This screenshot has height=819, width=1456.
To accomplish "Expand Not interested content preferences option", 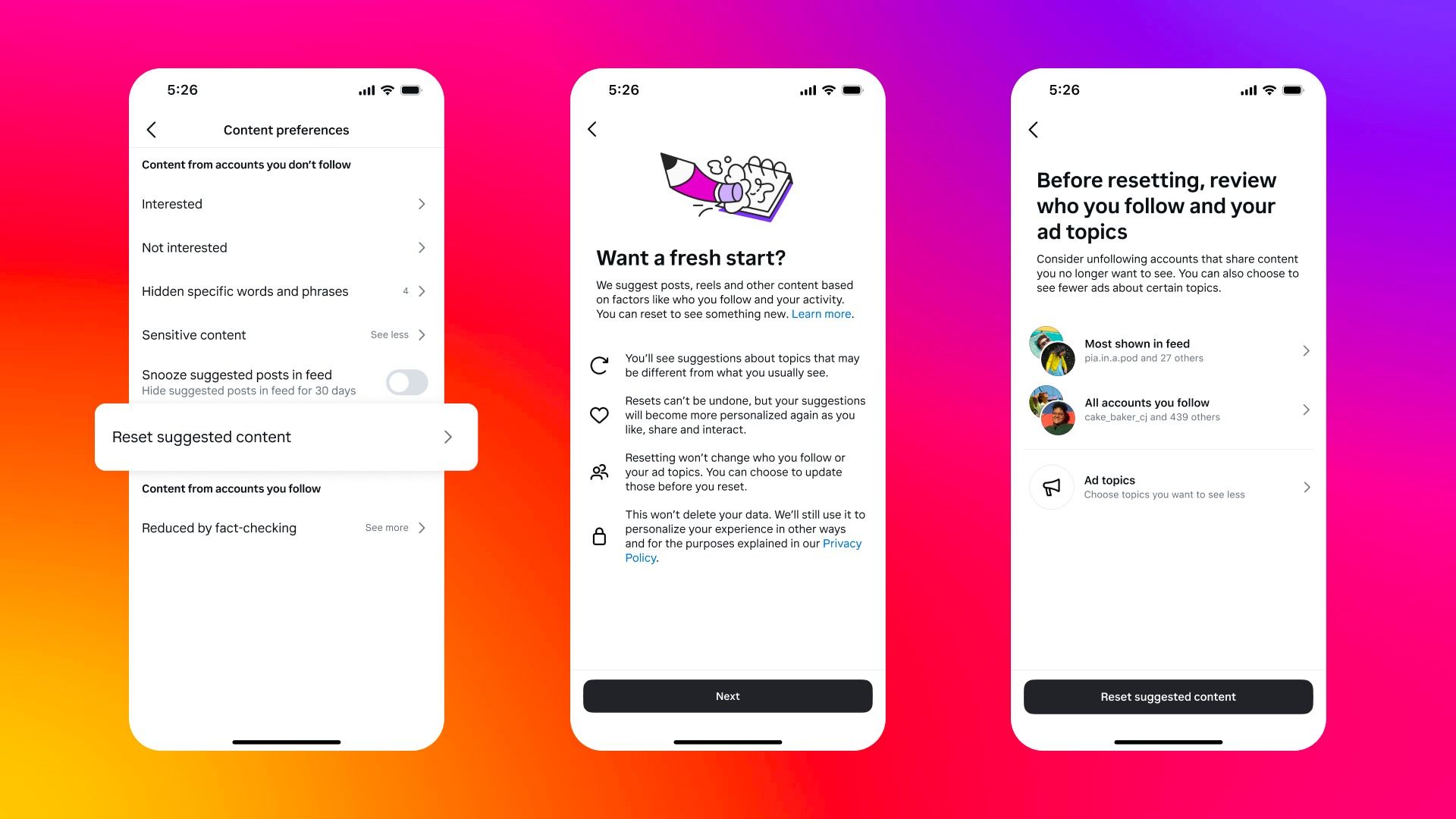I will (x=284, y=246).
